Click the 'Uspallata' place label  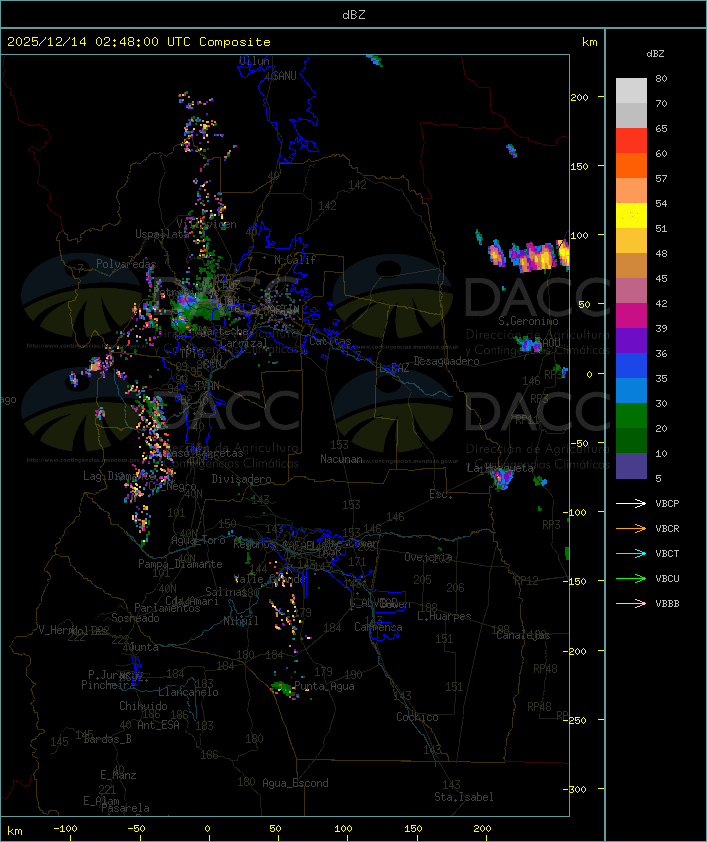click(160, 234)
